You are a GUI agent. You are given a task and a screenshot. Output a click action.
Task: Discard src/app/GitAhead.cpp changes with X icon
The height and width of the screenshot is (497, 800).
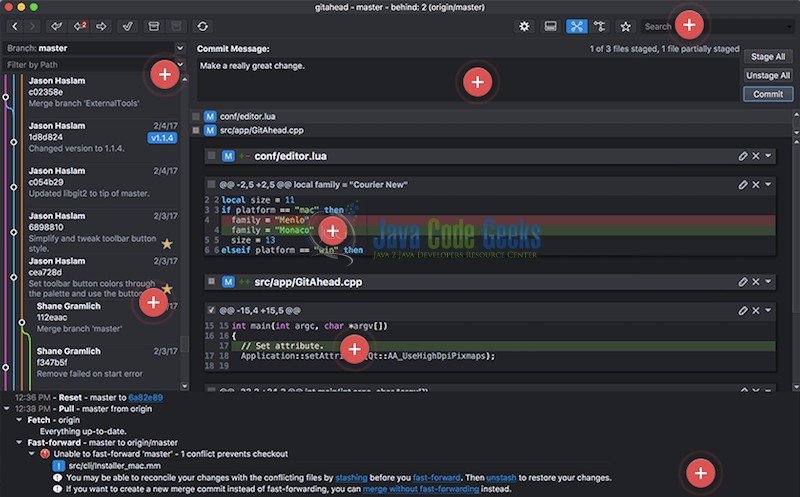click(x=756, y=282)
